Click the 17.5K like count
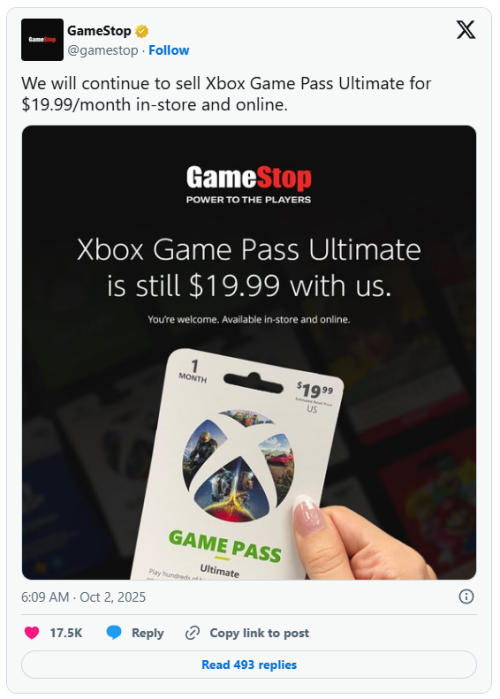Image resolution: width=500 pixels, height=699 pixels. (x=66, y=633)
